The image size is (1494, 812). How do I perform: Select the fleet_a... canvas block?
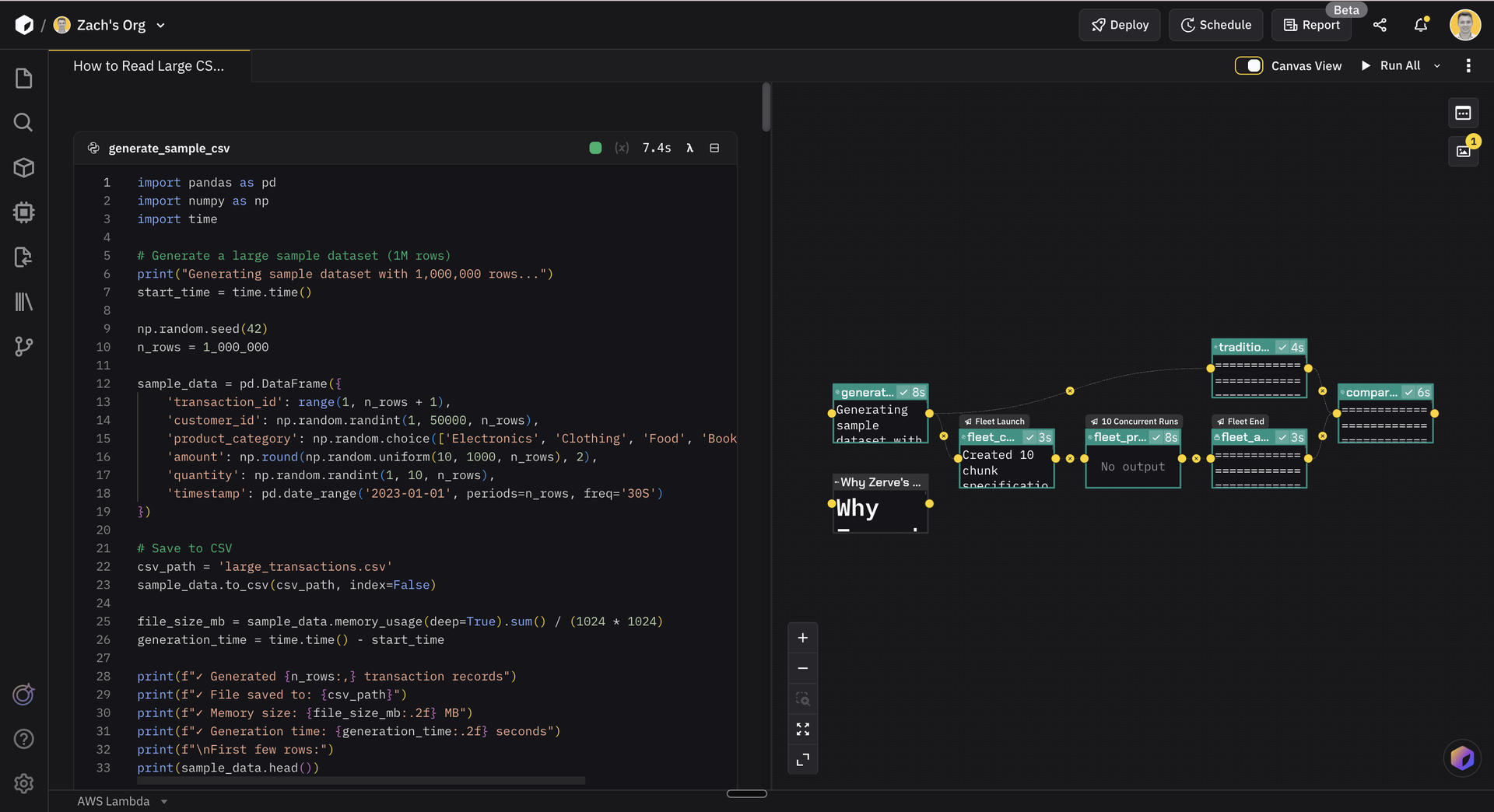(x=1259, y=459)
